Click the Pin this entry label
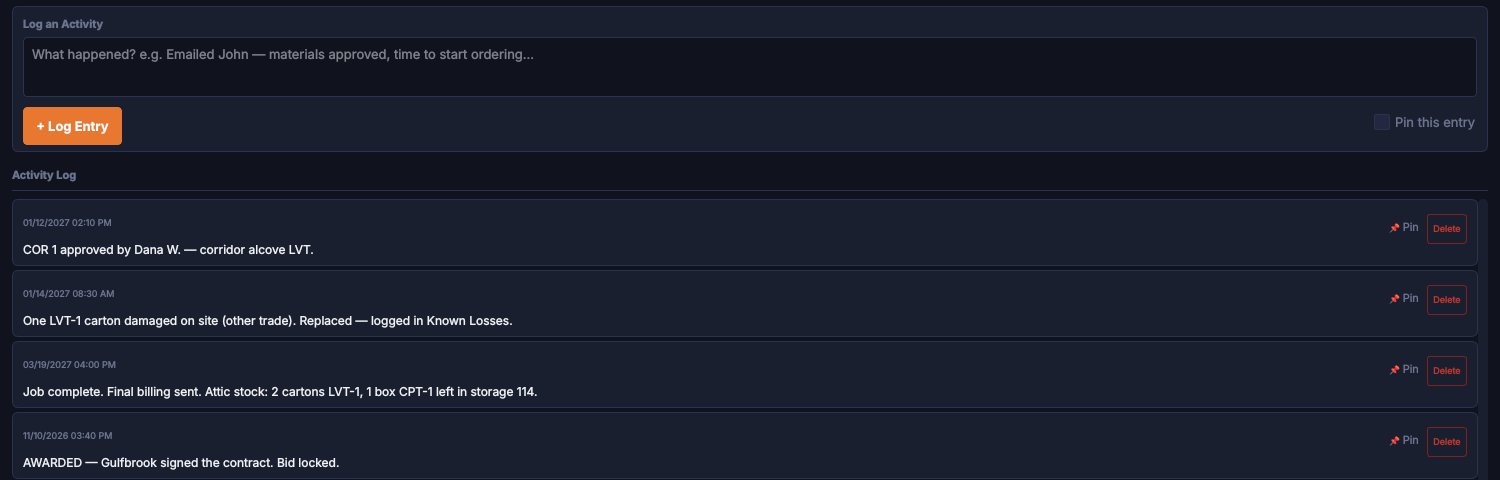This screenshot has height=480, width=1500. (1434, 122)
